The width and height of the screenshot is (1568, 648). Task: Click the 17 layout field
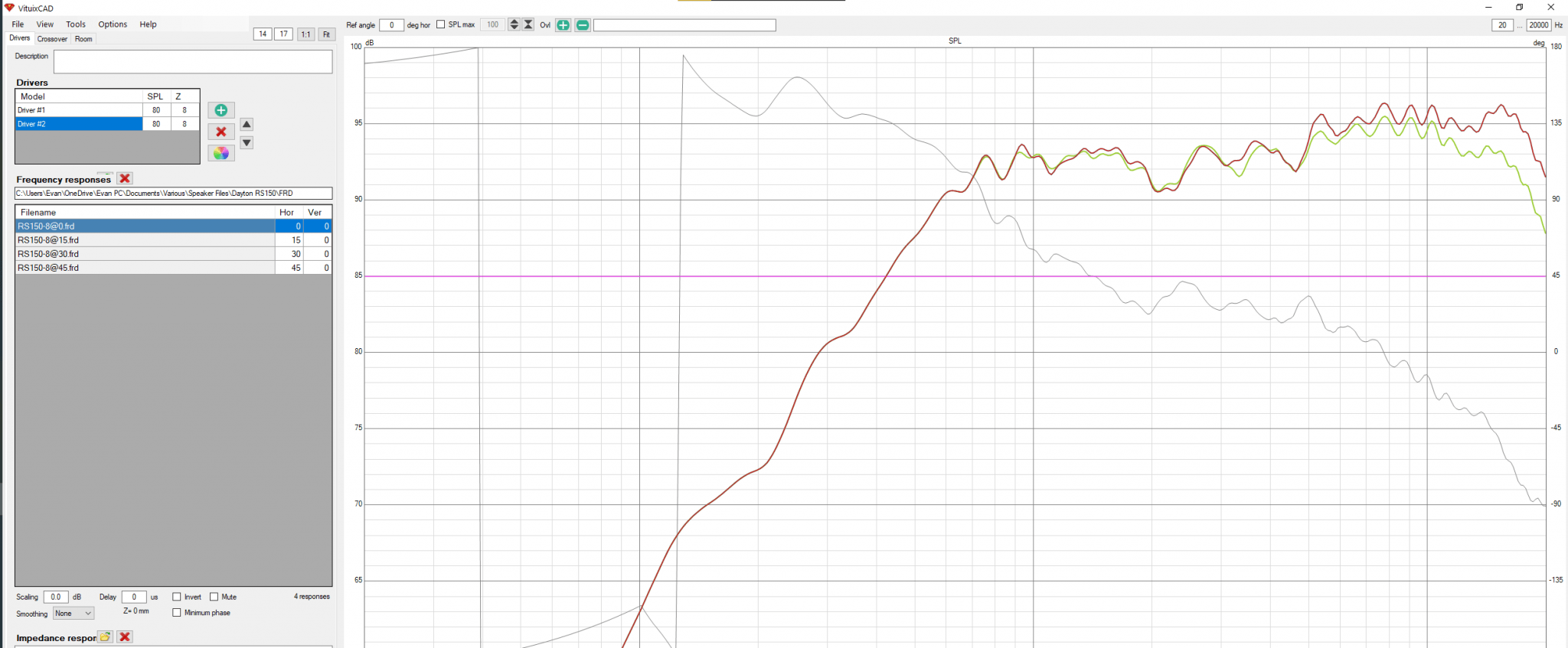(284, 34)
